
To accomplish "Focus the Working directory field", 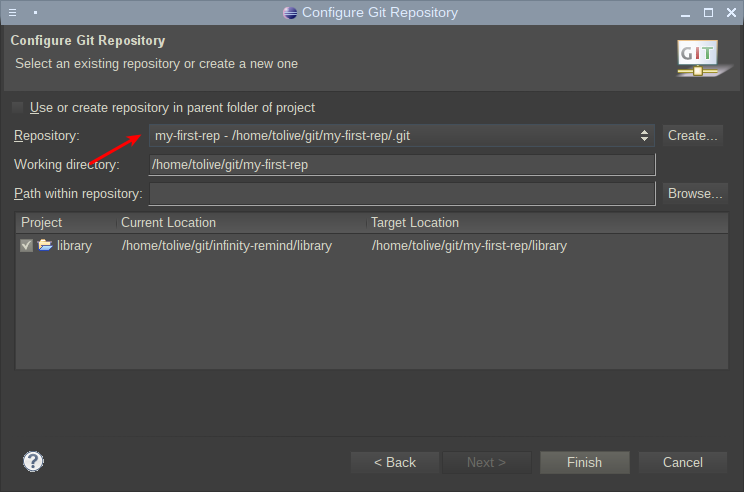I will (x=402, y=165).
